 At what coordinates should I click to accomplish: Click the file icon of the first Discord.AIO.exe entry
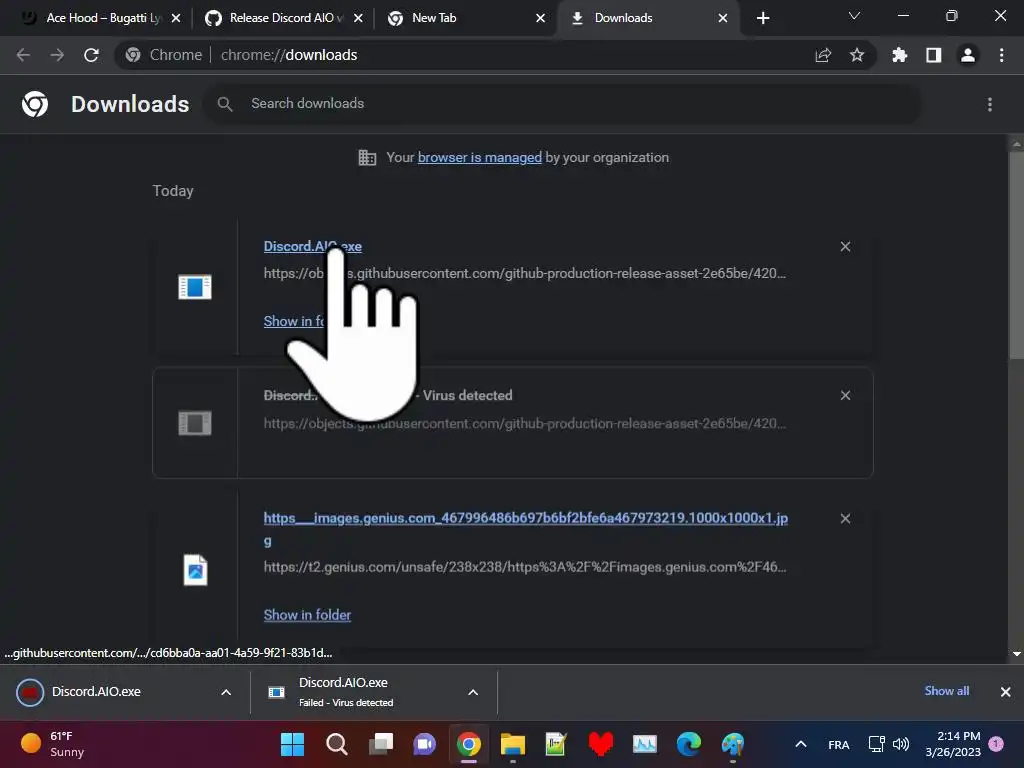tap(195, 287)
